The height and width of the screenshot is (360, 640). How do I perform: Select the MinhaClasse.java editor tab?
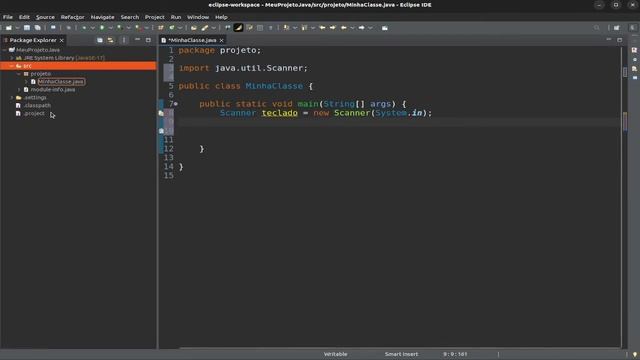click(x=192, y=40)
